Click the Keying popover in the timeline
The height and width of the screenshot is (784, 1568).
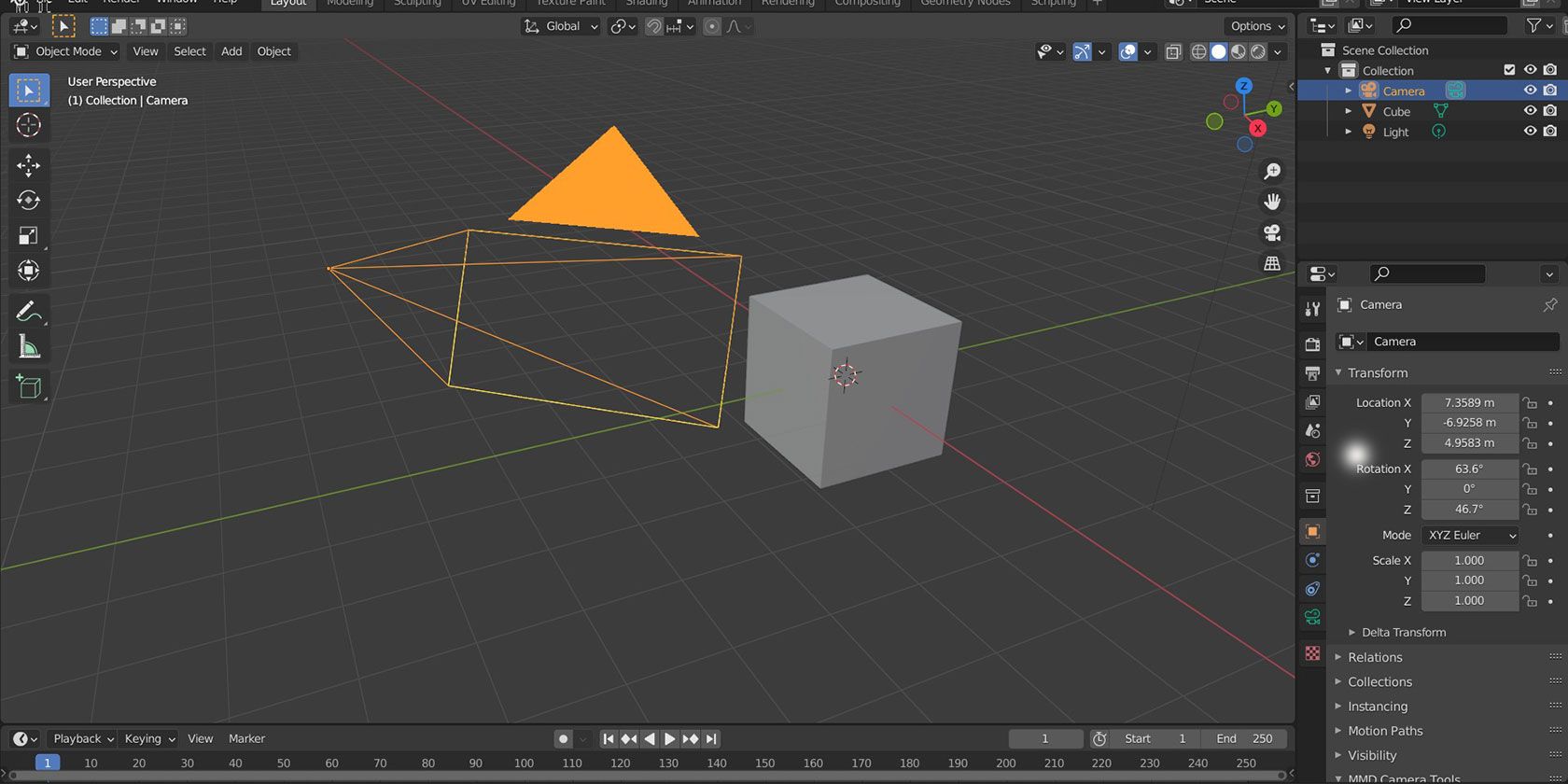[x=149, y=738]
